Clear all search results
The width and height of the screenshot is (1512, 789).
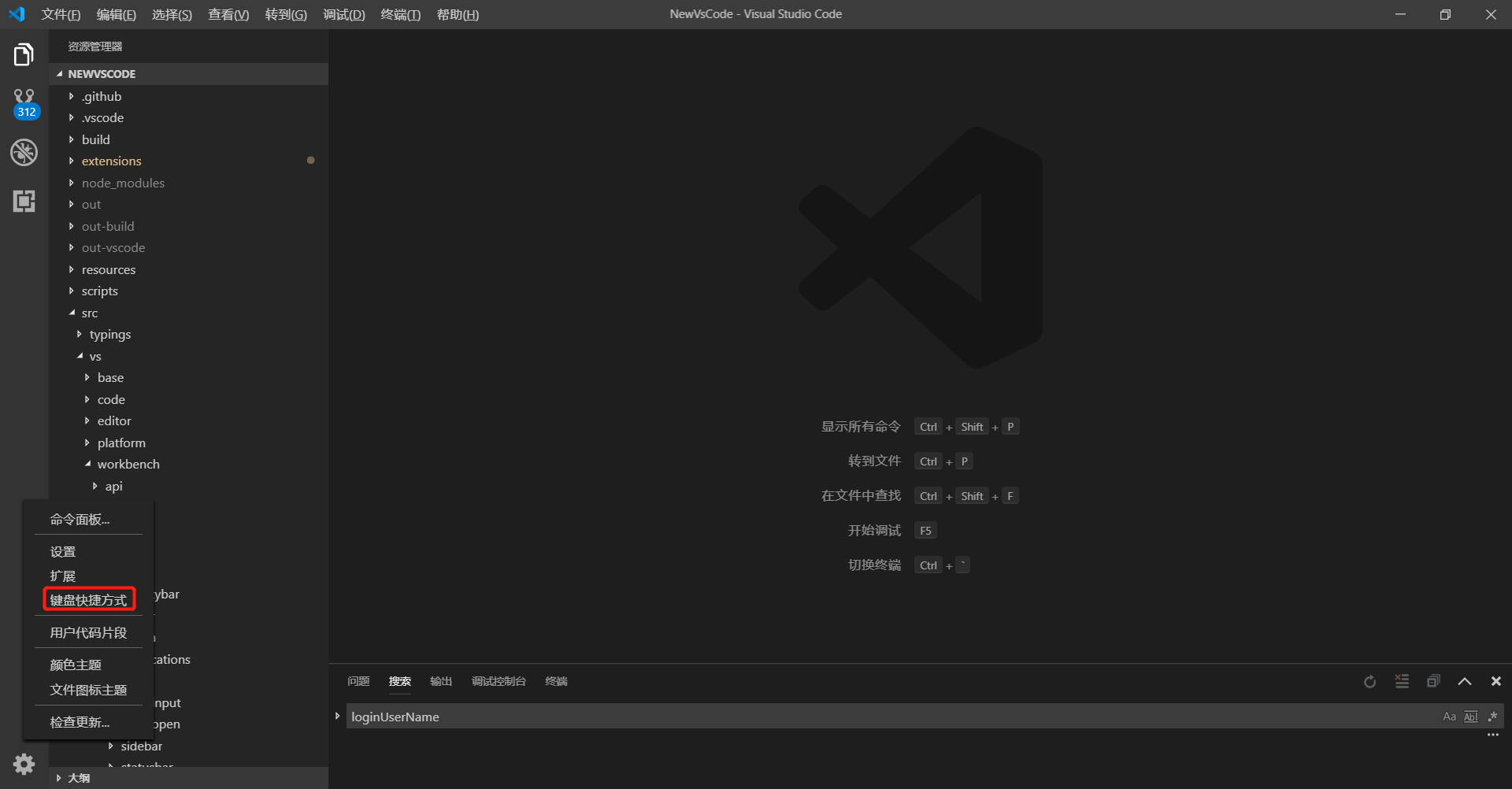coord(1402,681)
